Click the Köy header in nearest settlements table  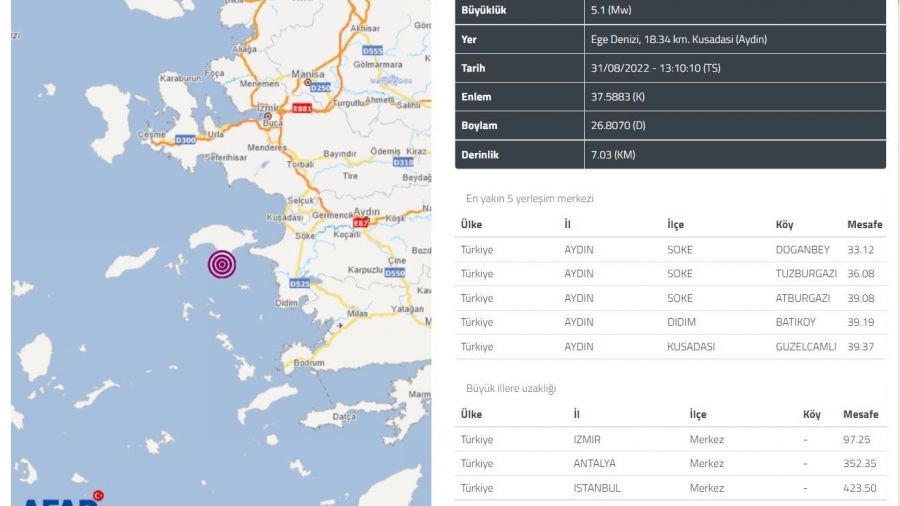click(784, 224)
